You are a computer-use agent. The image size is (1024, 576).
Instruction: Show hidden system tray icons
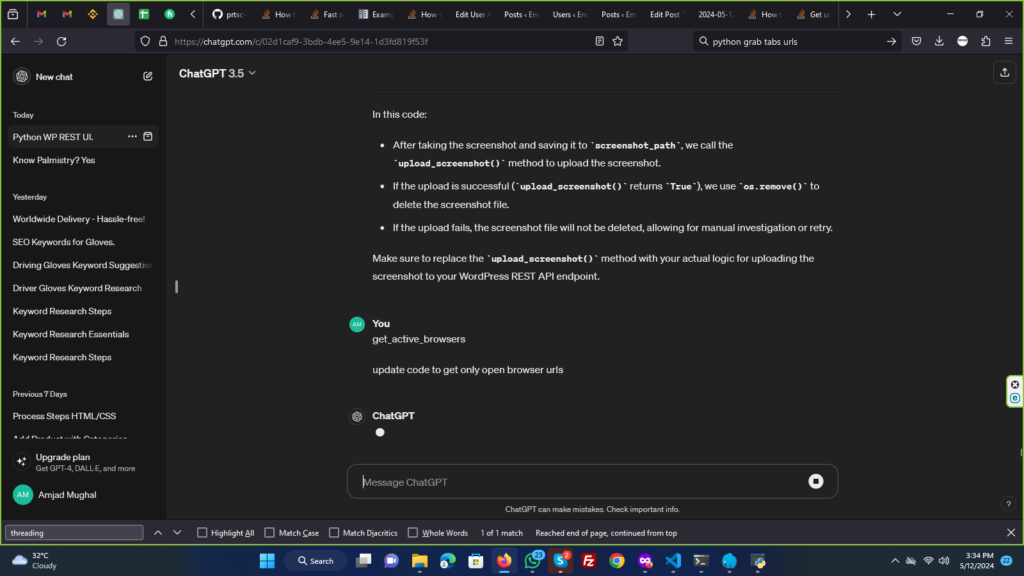coord(894,561)
